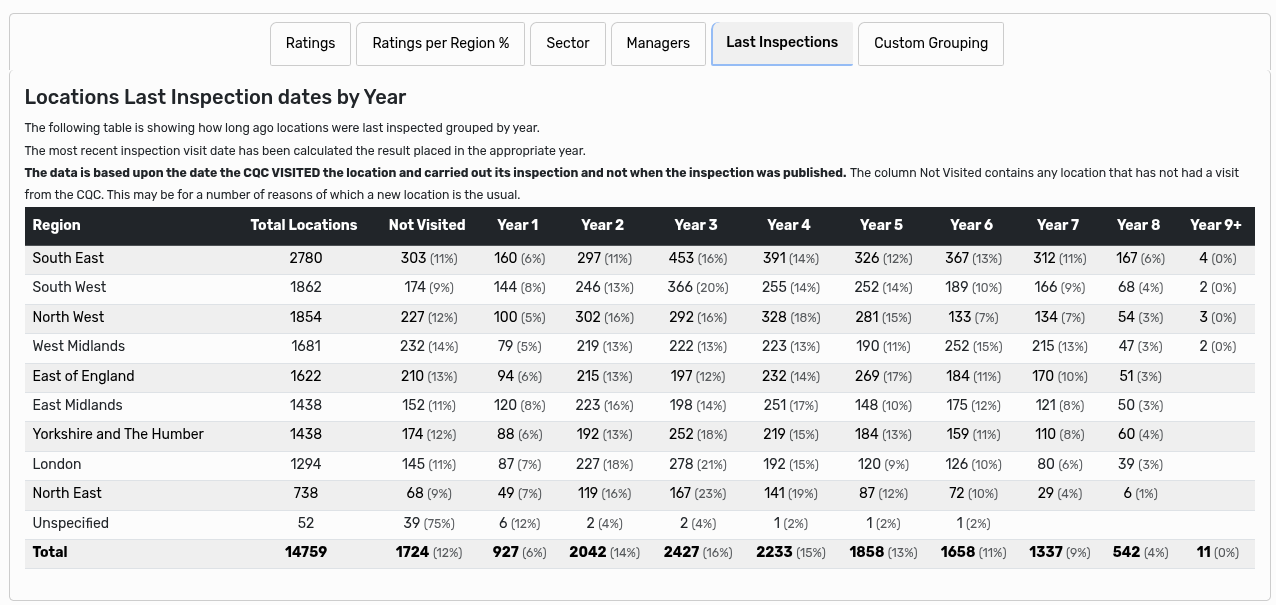Select the West Midlands region name

coord(79,346)
